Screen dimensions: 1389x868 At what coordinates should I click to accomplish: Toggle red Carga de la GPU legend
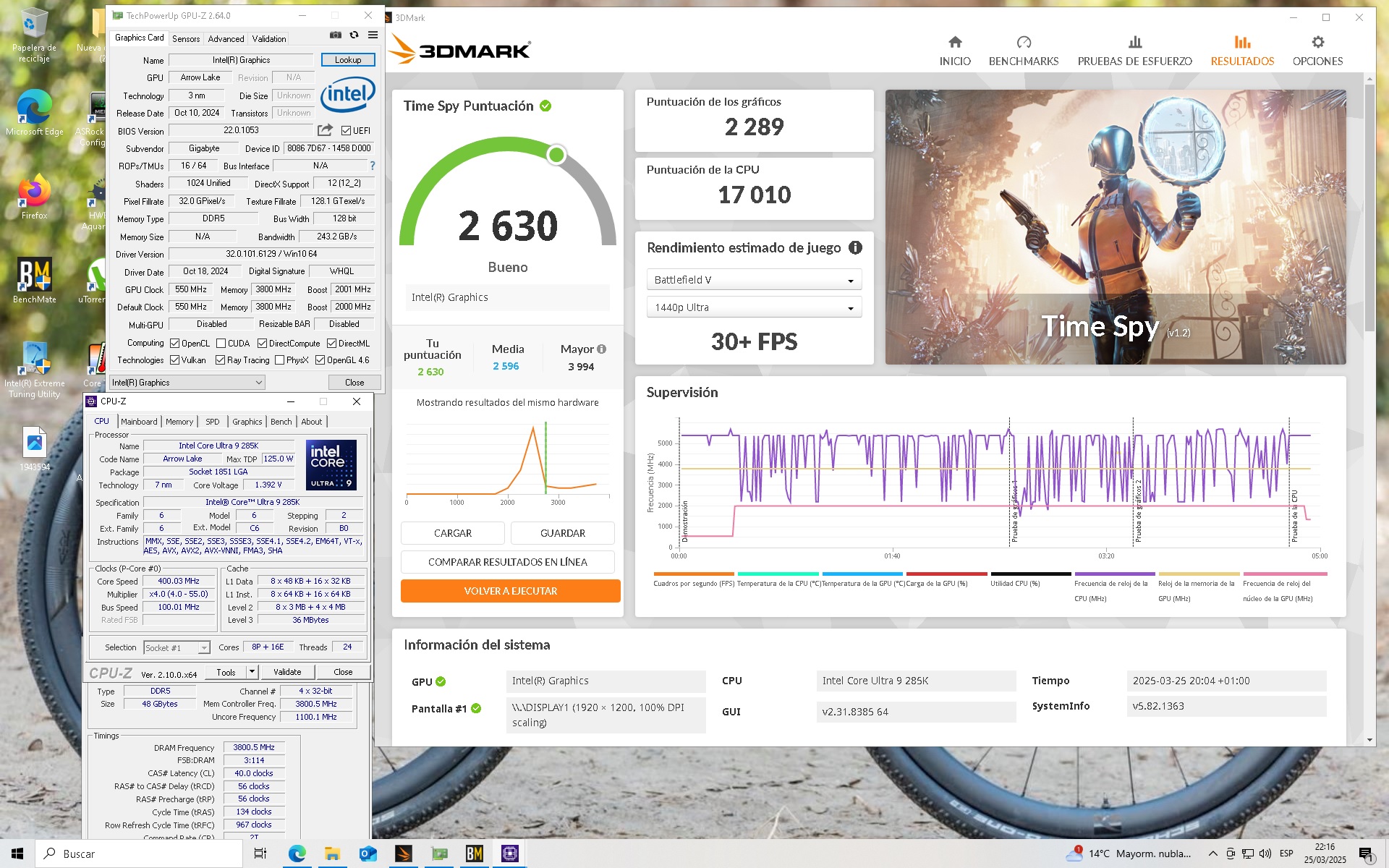point(946,579)
